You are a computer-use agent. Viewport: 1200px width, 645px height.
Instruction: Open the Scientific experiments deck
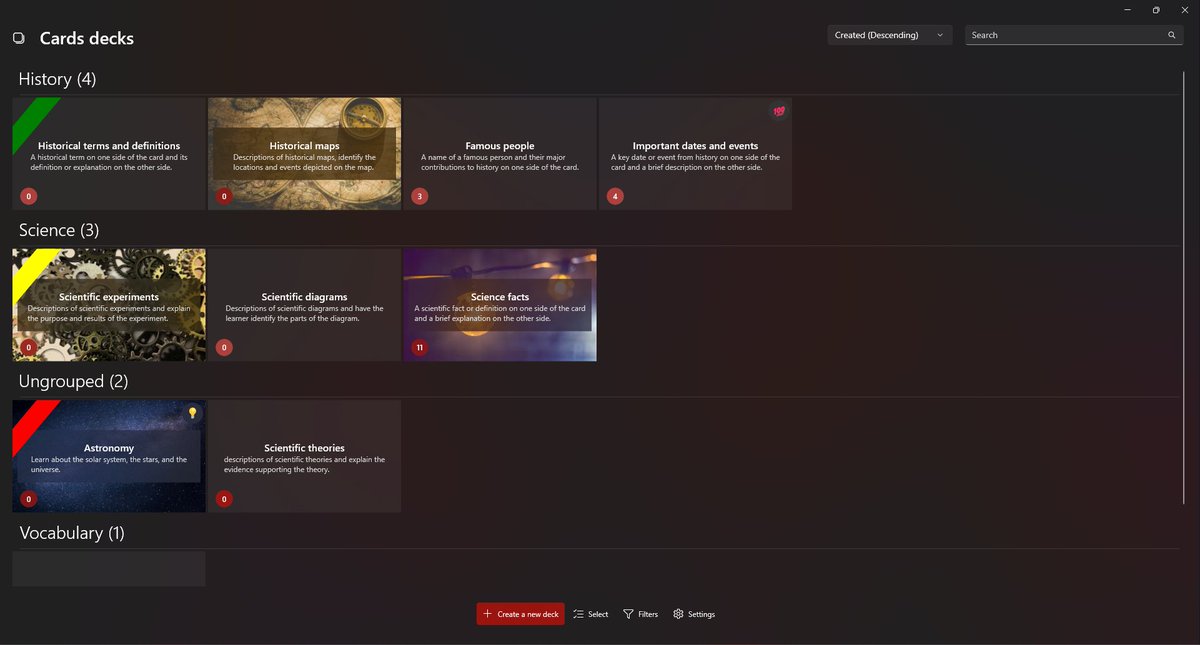[109, 305]
